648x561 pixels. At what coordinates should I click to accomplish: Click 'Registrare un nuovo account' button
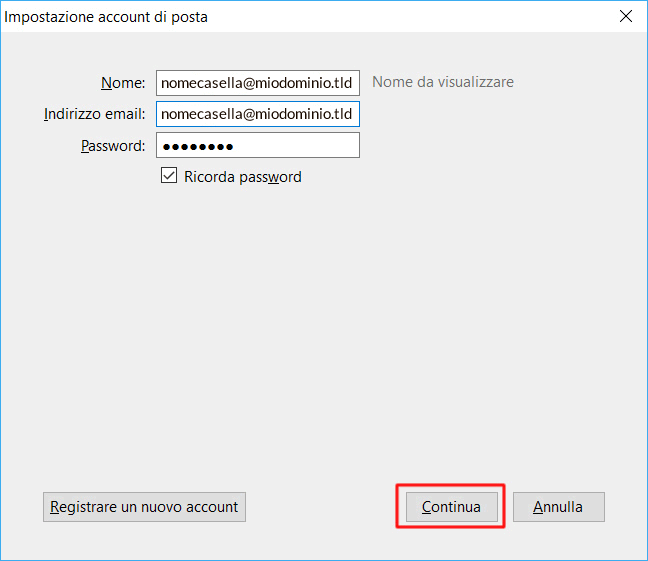pyautogui.click(x=144, y=507)
